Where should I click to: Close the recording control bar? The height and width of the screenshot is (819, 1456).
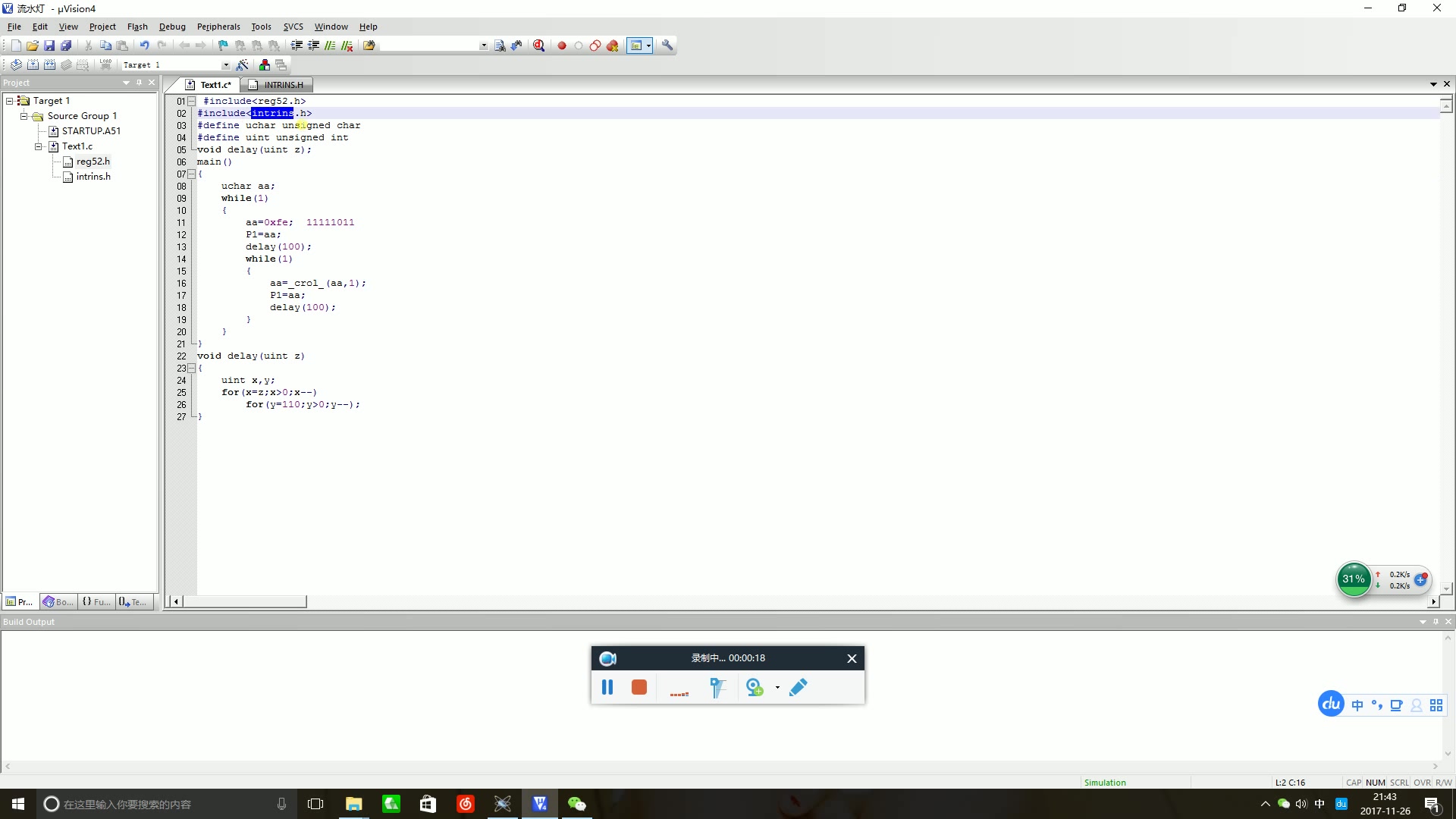[852, 658]
